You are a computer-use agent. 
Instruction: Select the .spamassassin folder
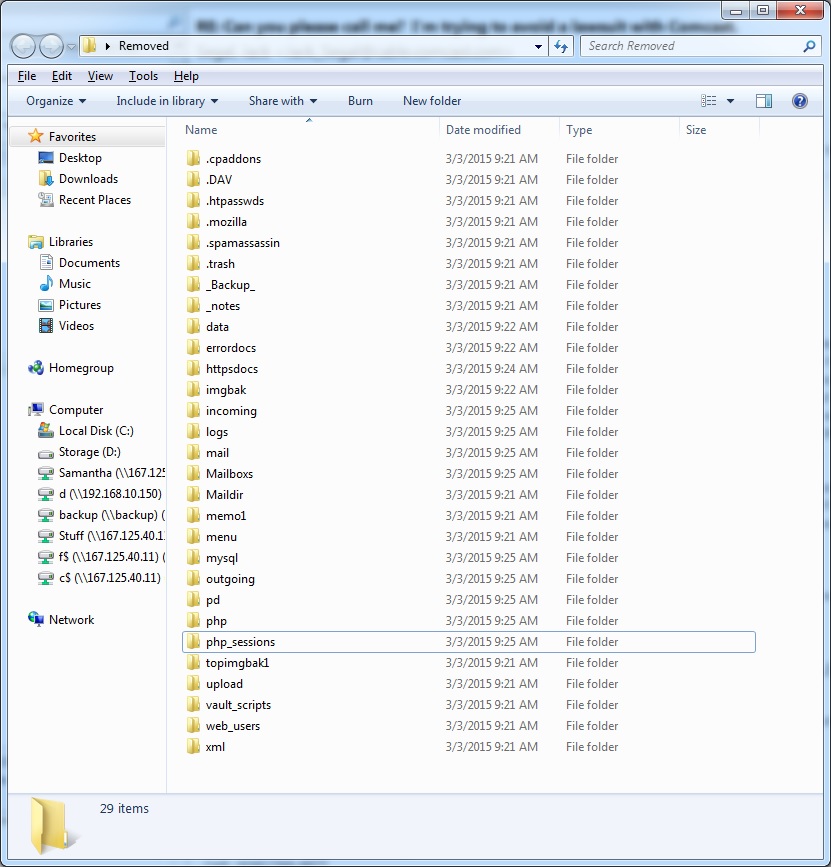click(243, 243)
